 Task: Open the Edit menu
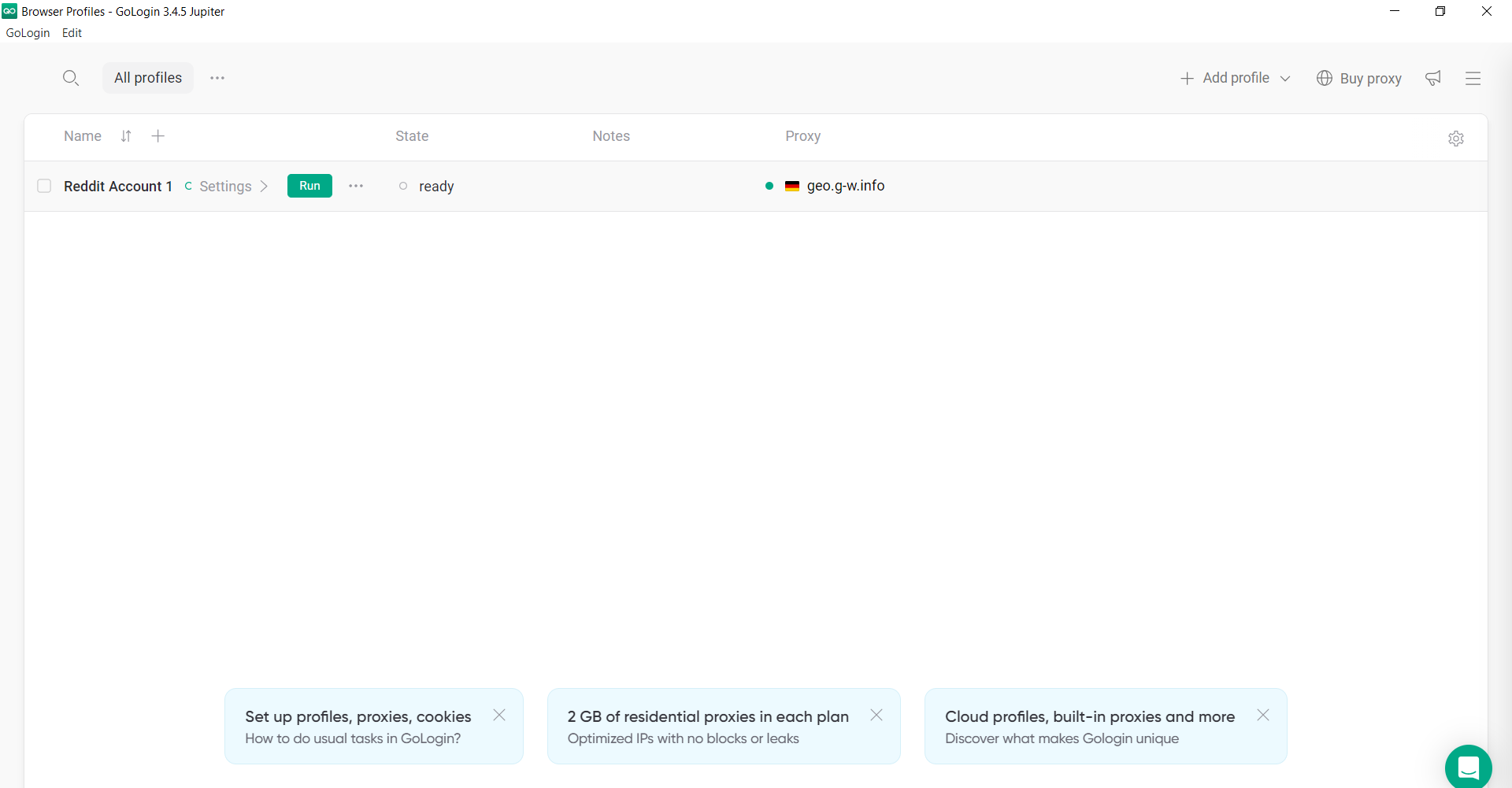coord(72,33)
